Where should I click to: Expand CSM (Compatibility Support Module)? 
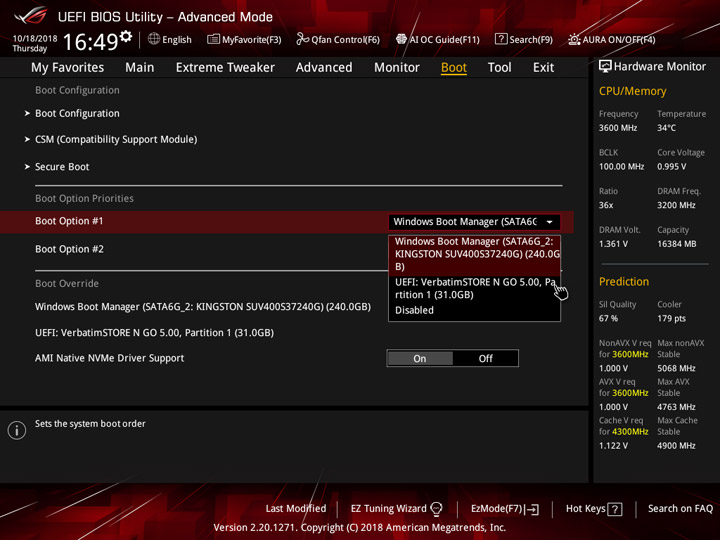click(116, 140)
